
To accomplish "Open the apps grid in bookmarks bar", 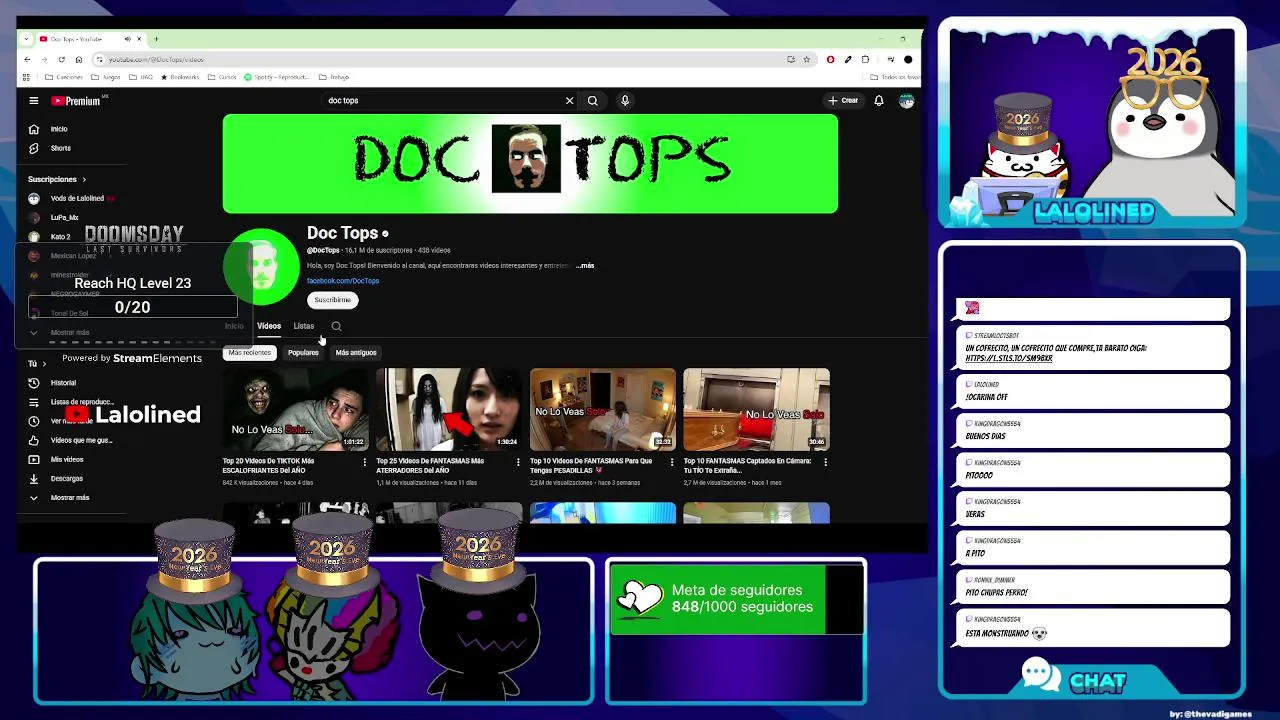I will pyautogui.click(x=27, y=77).
